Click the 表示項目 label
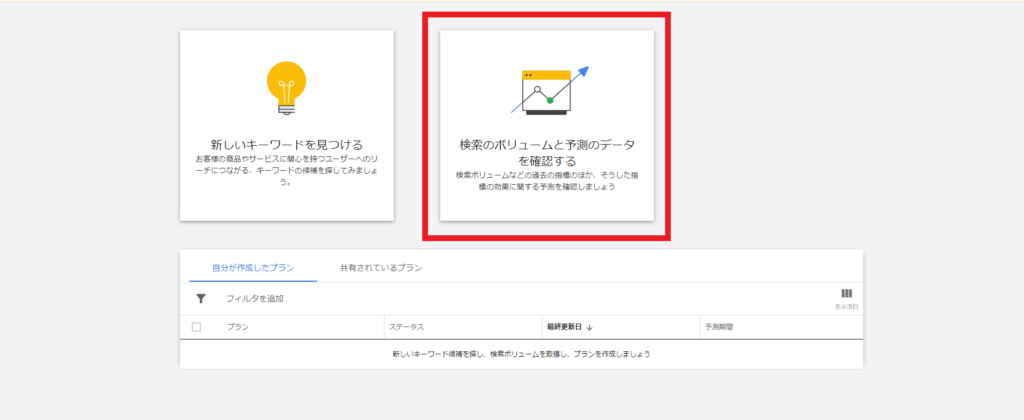The image size is (1024, 420). [846, 306]
